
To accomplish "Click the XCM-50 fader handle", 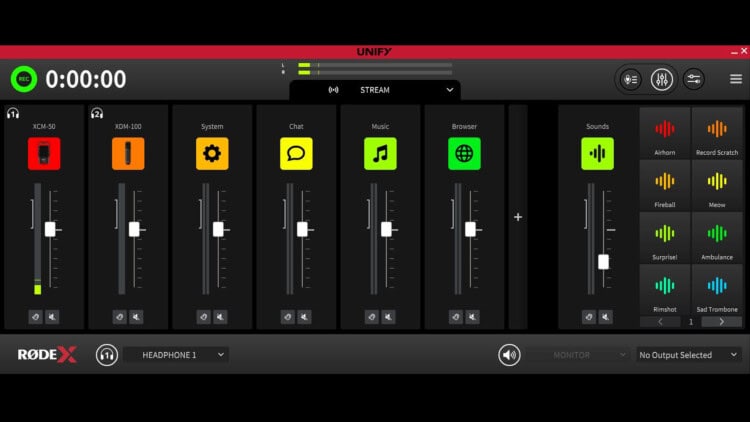I will point(50,229).
